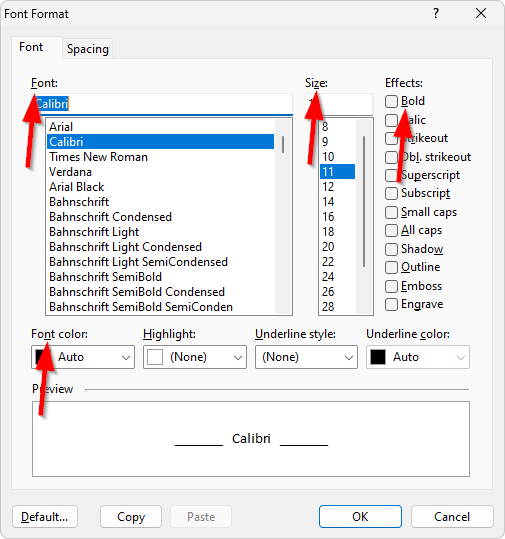The height and width of the screenshot is (539, 505).
Task: Enable the Bold checkbox
Action: pyautogui.click(x=391, y=101)
